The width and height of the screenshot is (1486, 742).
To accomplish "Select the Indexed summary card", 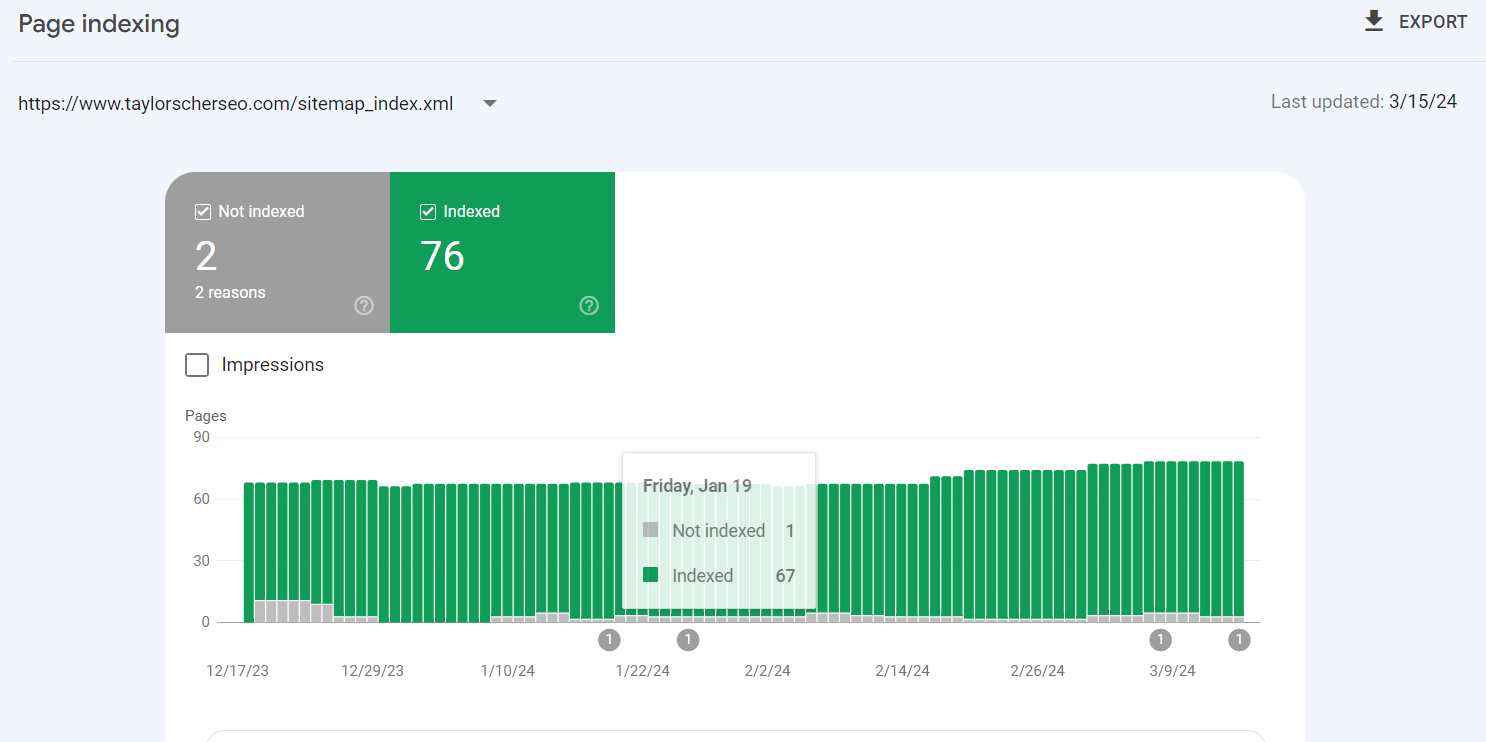I will pos(502,252).
